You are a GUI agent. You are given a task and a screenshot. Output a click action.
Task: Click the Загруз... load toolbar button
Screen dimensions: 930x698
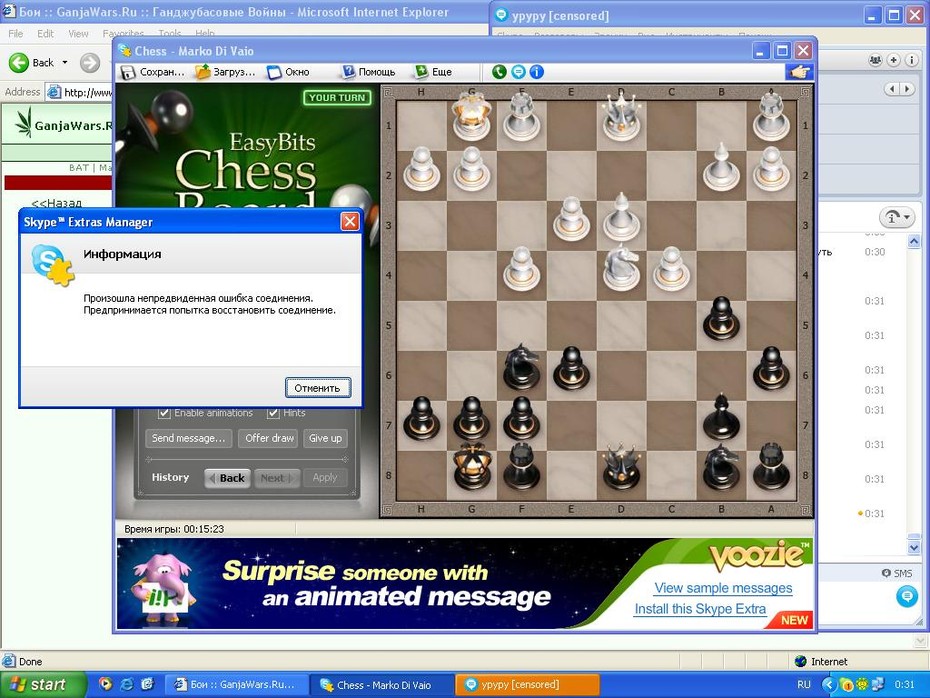(x=225, y=72)
